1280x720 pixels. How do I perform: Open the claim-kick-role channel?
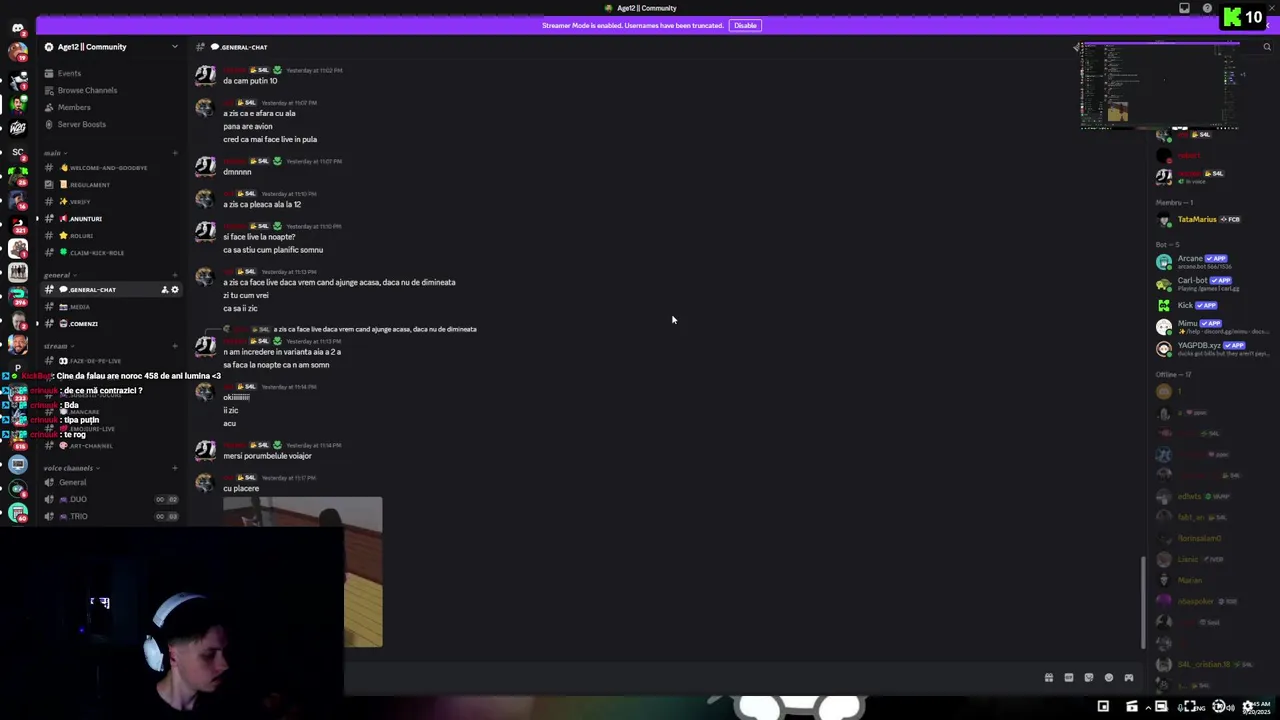[110, 253]
